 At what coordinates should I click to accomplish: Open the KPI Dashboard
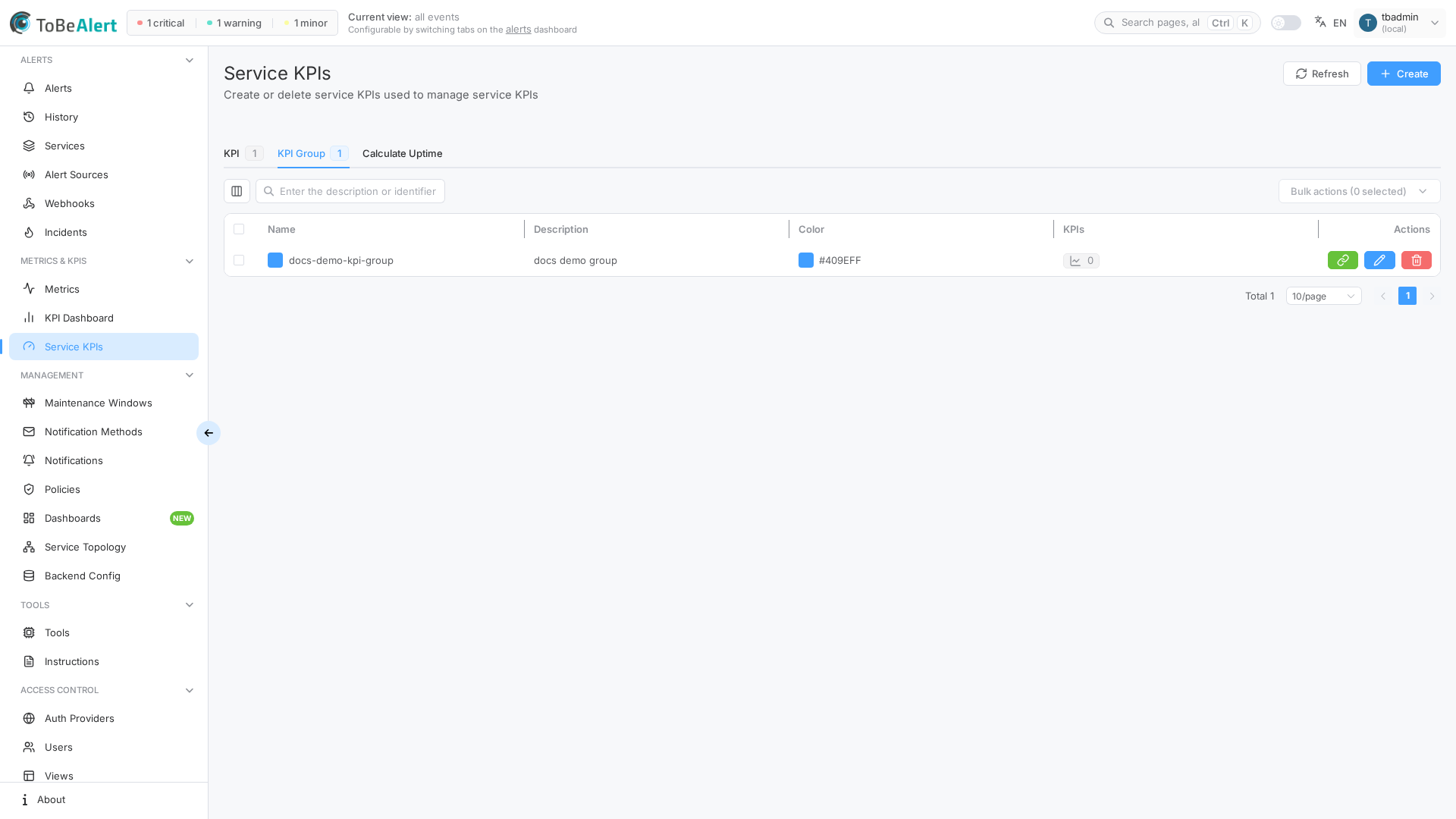(104, 318)
